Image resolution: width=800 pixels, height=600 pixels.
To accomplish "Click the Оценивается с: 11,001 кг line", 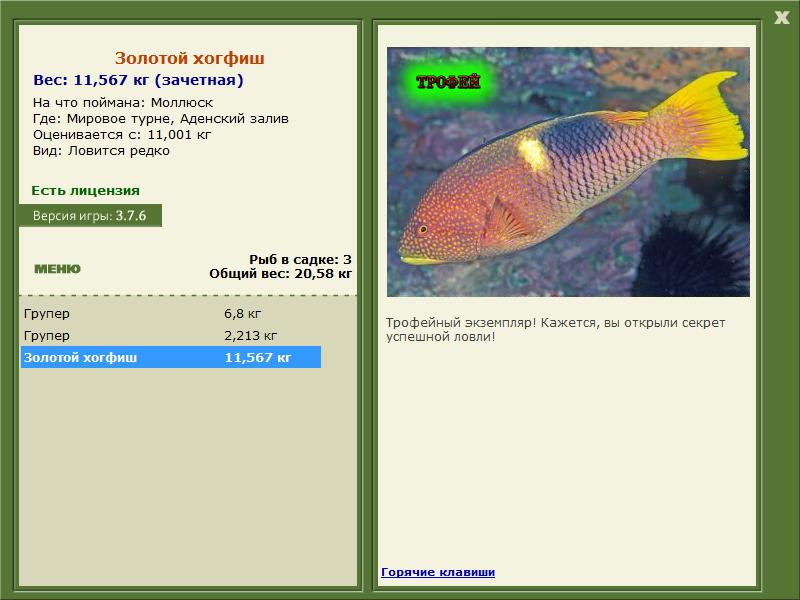I will pyautogui.click(x=122, y=135).
